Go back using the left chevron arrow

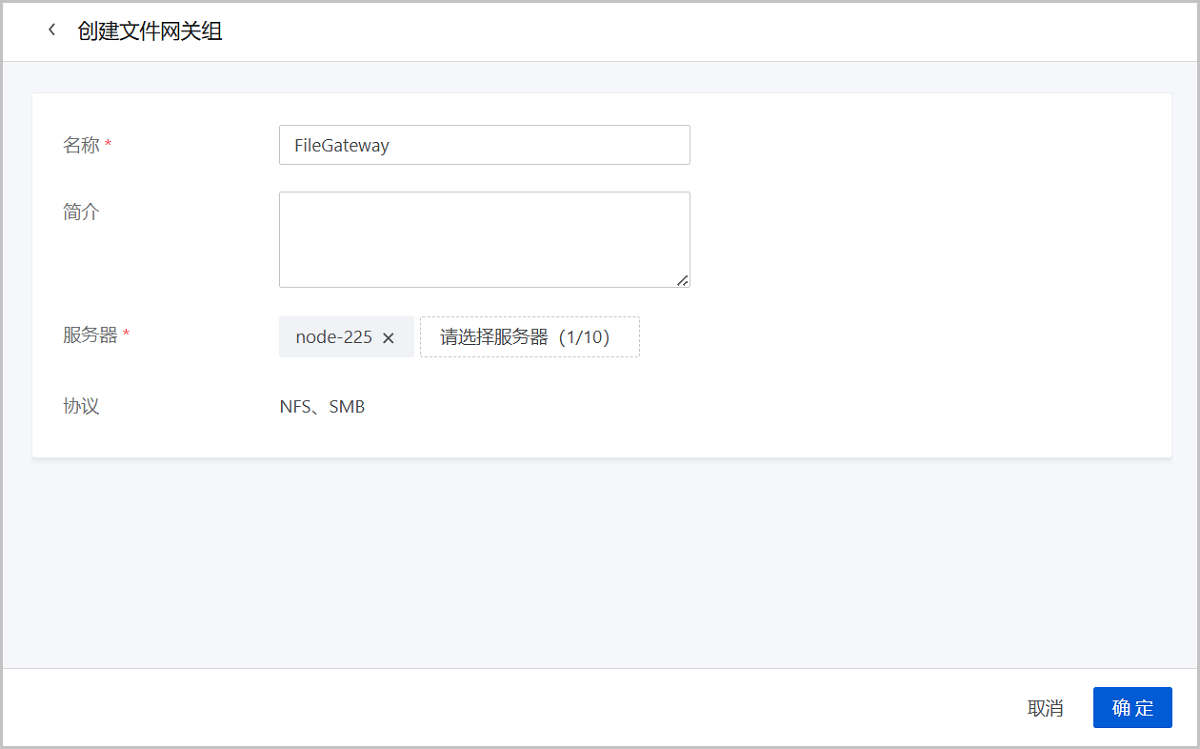52,30
